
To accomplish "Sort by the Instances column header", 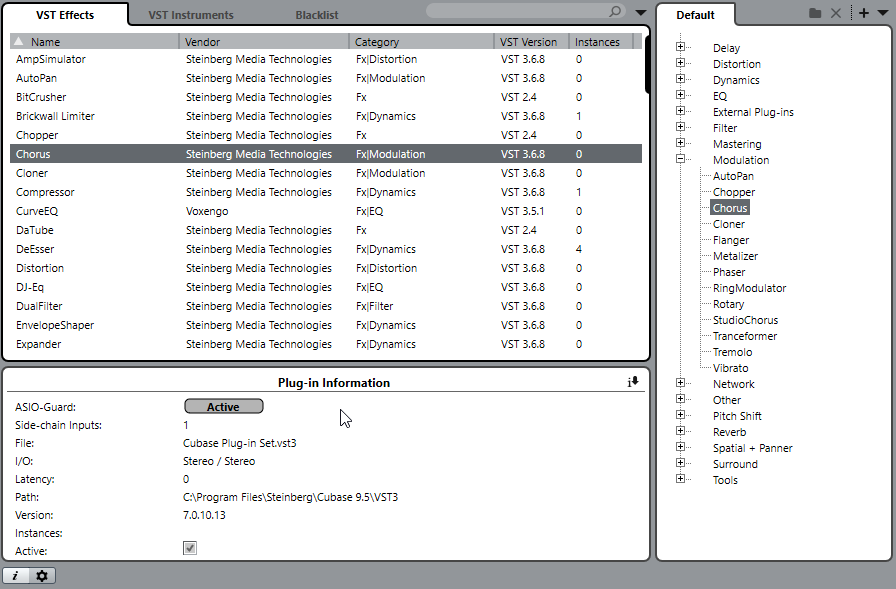I will [x=601, y=42].
